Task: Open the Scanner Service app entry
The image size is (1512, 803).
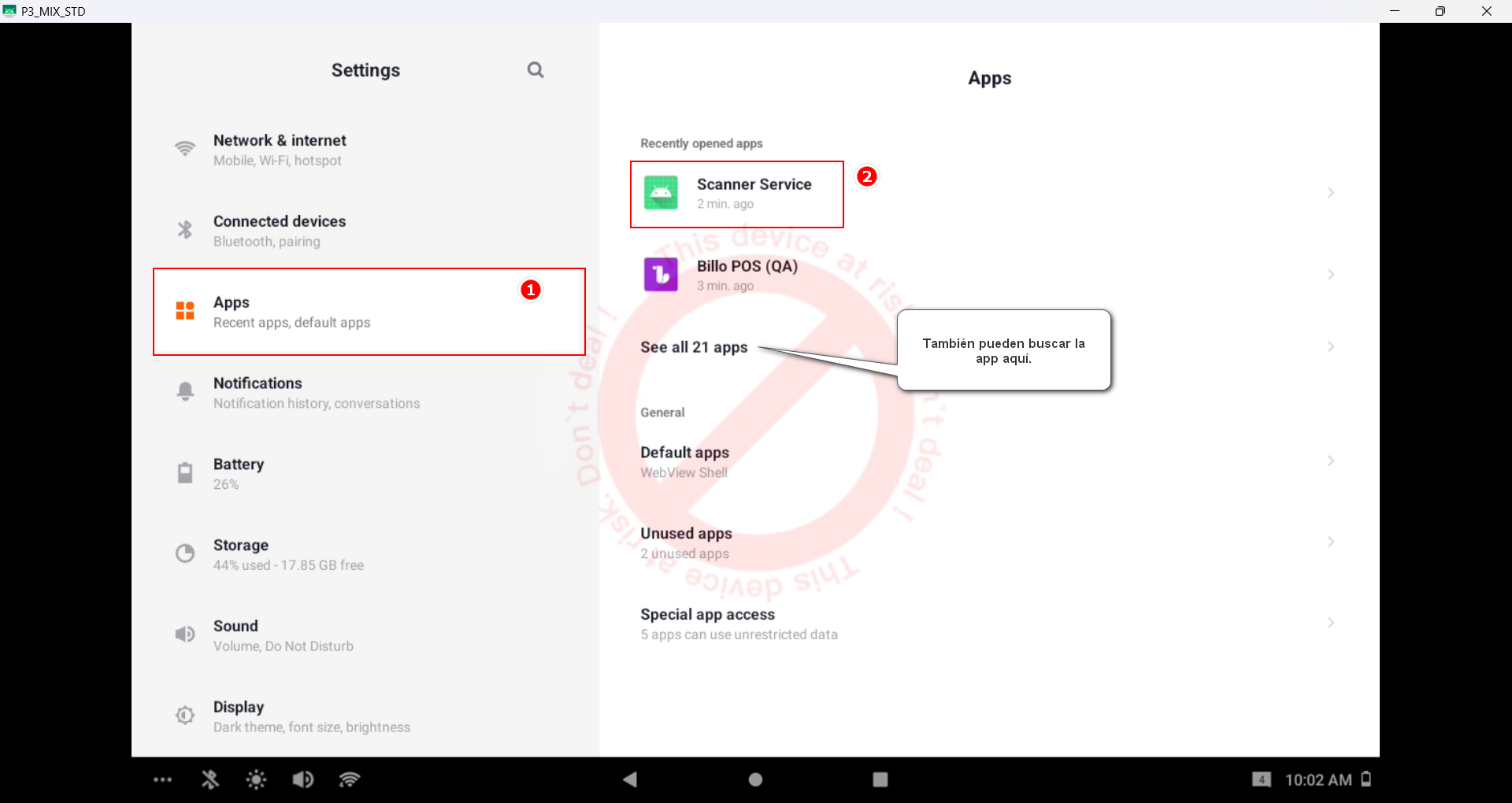Action: 753,193
